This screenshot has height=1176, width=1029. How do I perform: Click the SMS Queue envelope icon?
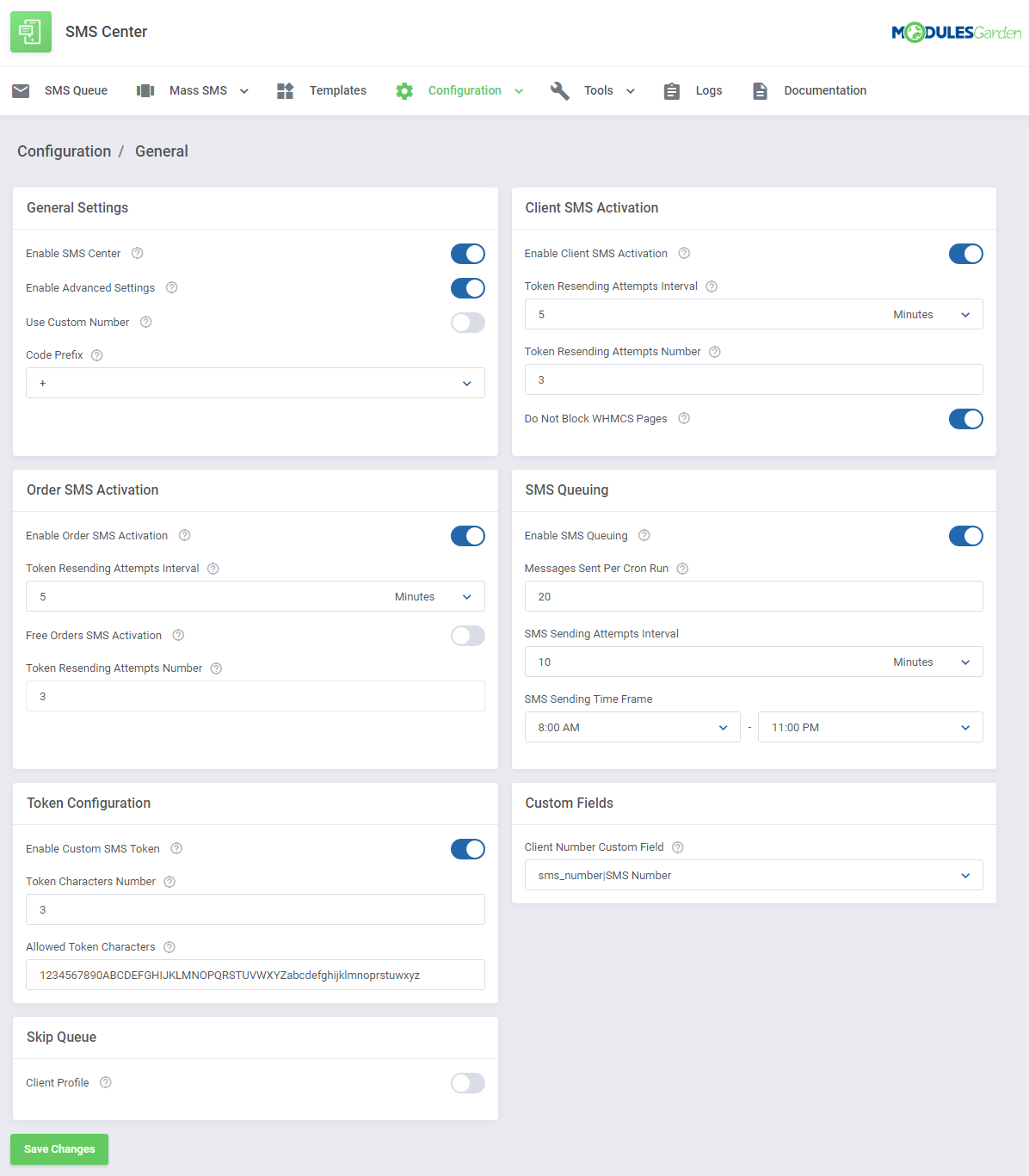point(22,91)
